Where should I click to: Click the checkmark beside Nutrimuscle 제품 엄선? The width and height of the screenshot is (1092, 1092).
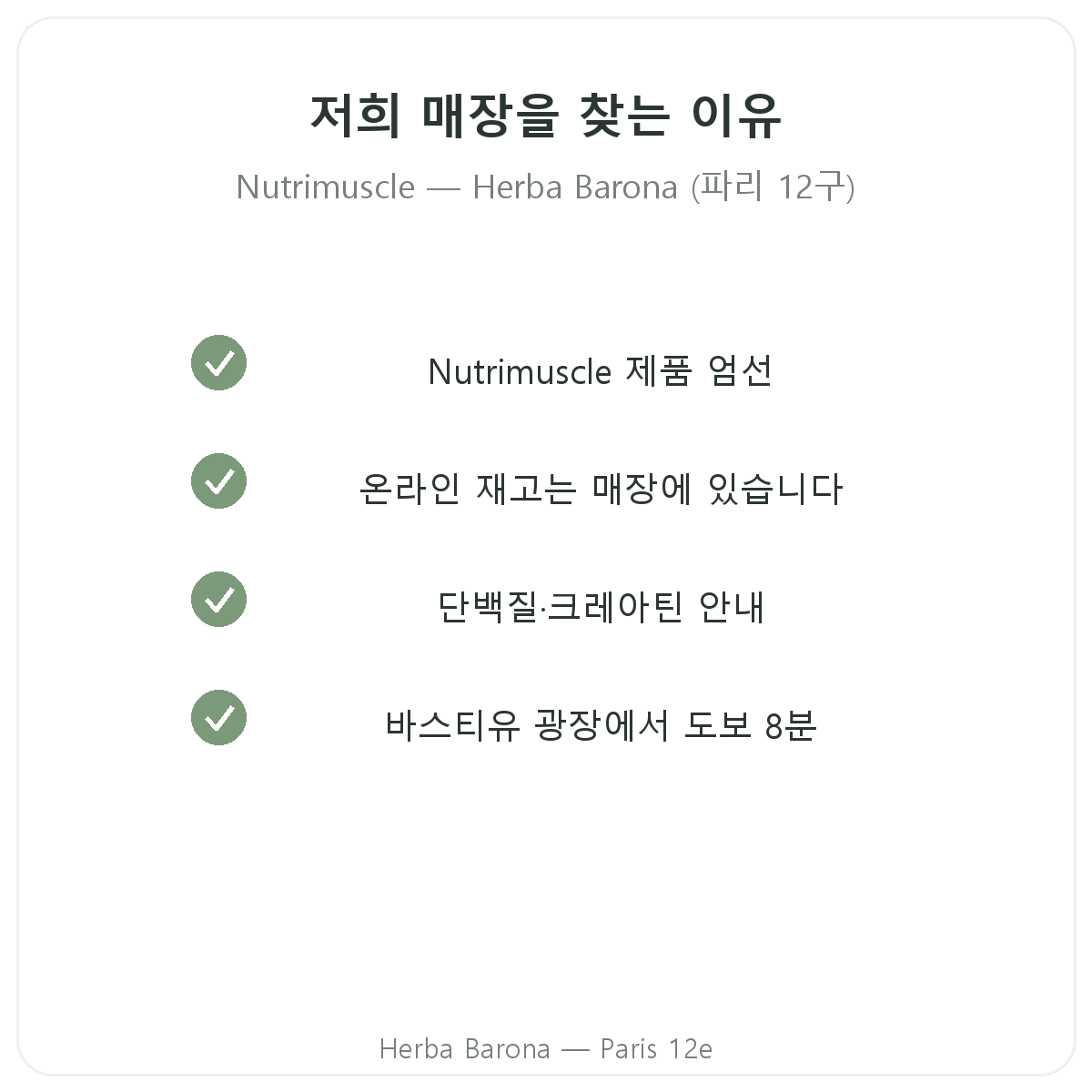218,363
